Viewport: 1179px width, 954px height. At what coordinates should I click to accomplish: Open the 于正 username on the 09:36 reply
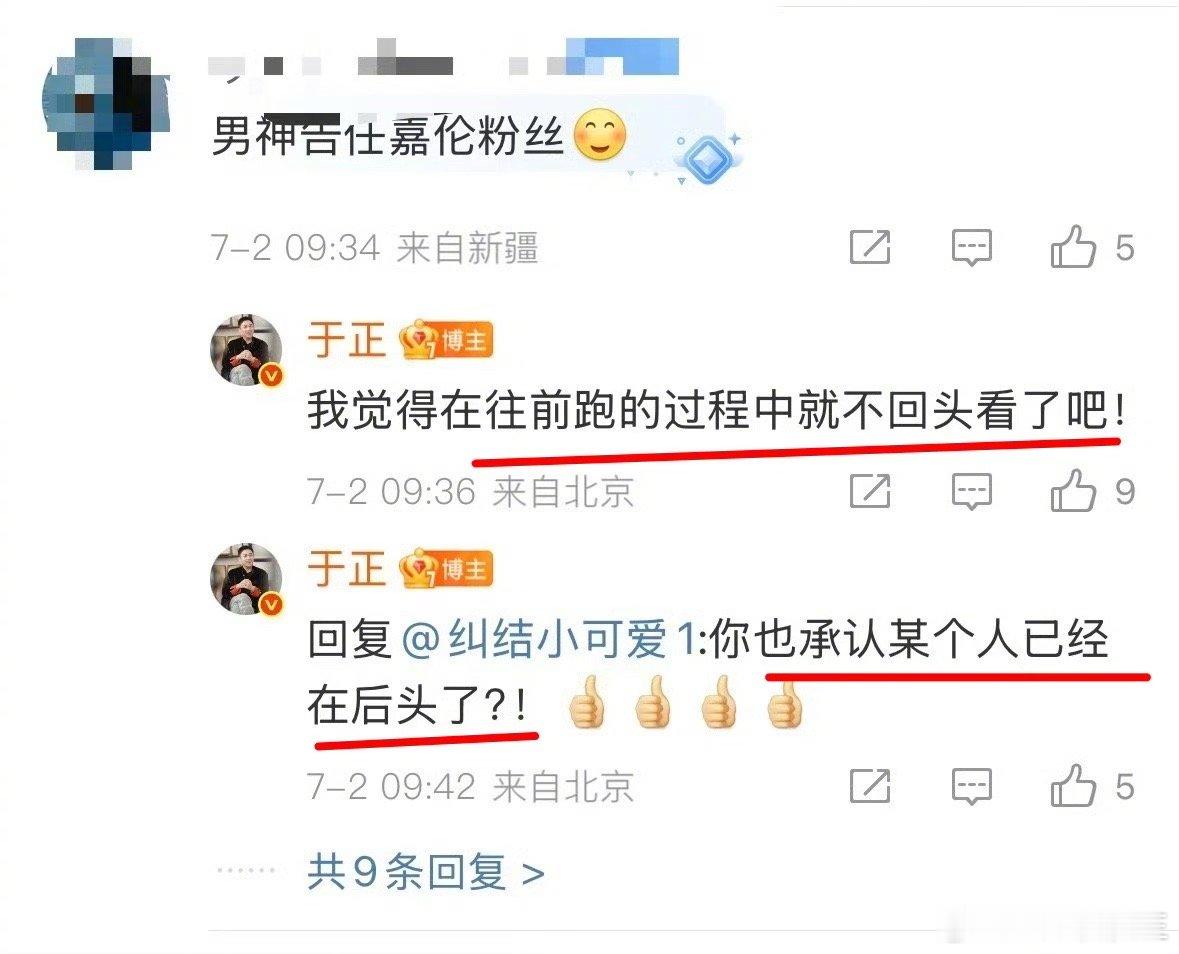(x=346, y=340)
